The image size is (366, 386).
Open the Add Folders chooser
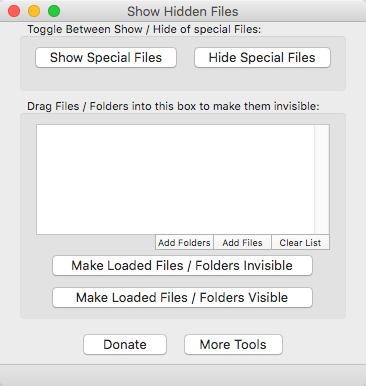(x=184, y=242)
